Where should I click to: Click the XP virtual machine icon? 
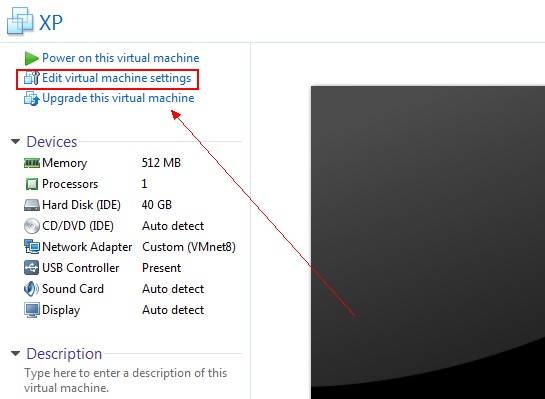20,21
